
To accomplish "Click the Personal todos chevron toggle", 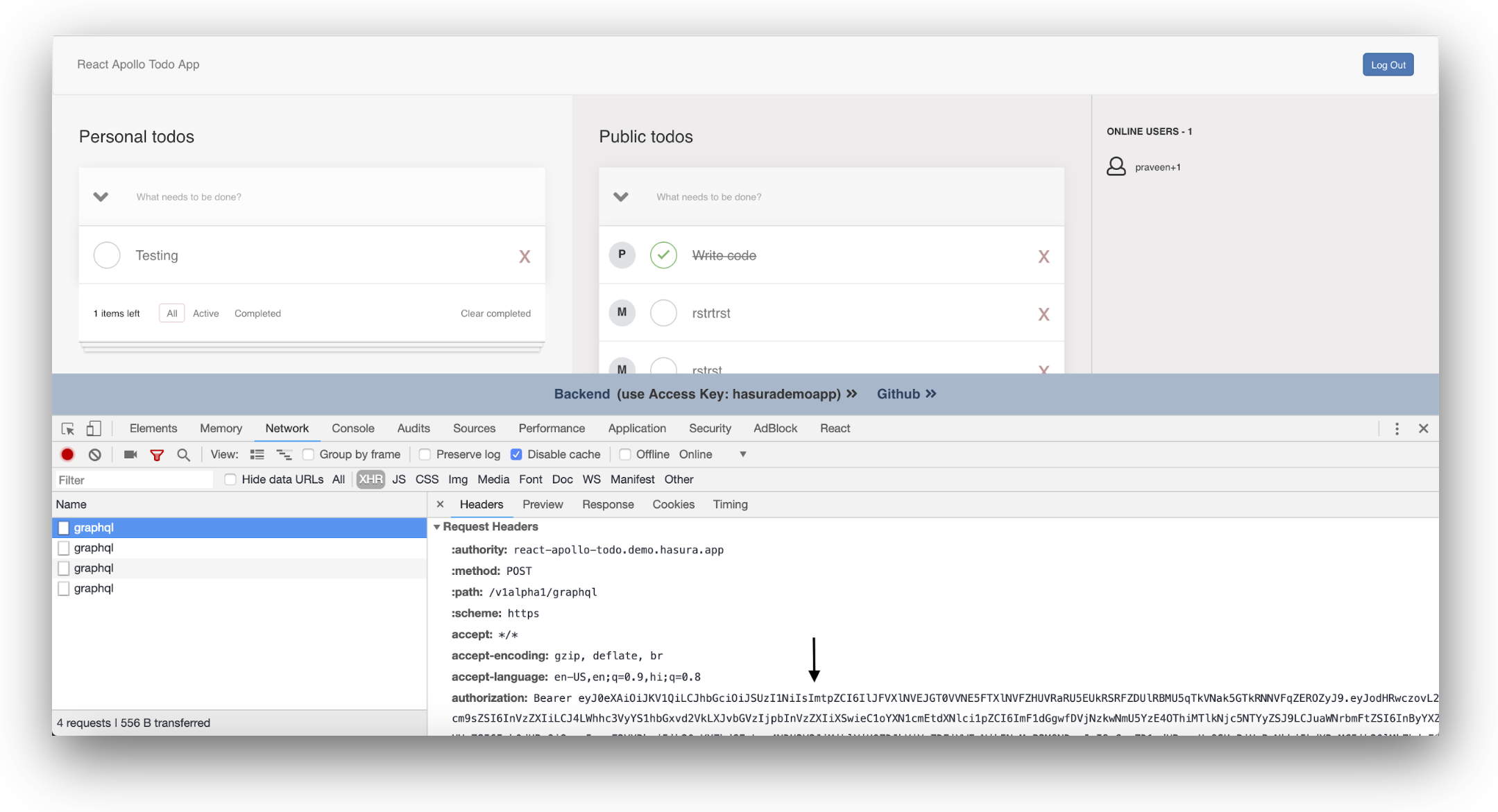I will click(101, 197).
